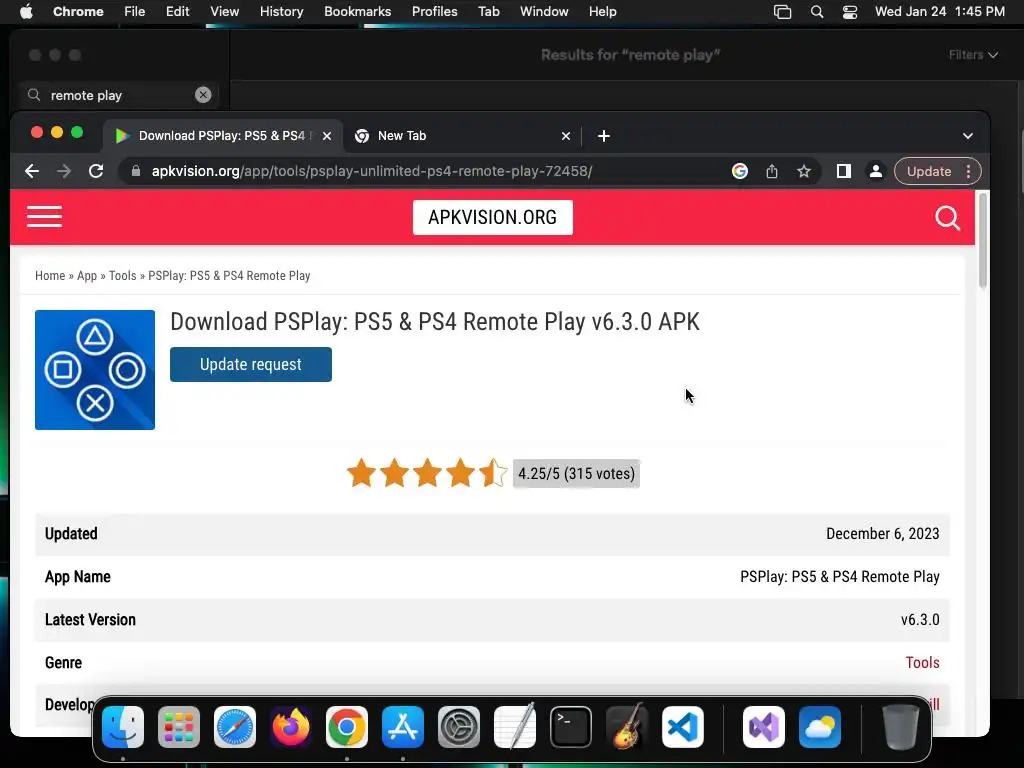
Task: Open the Chrome profile avatar menu
Action: point(876,171)
